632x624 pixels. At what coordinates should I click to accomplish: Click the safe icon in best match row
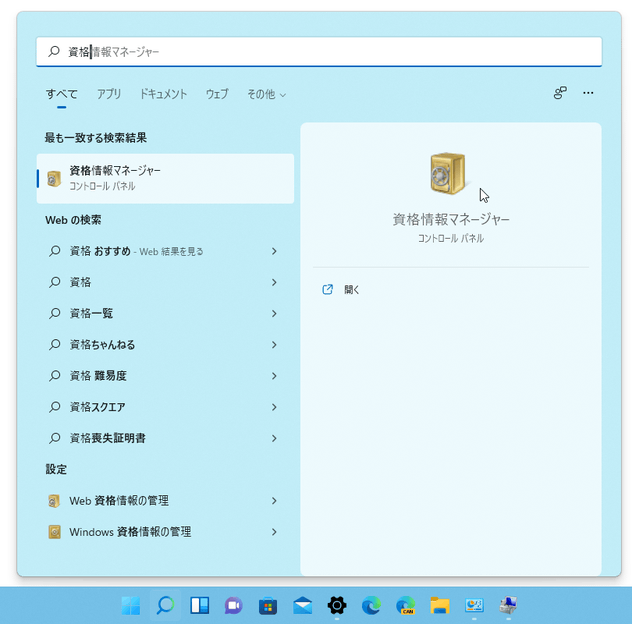click(54, 179)
